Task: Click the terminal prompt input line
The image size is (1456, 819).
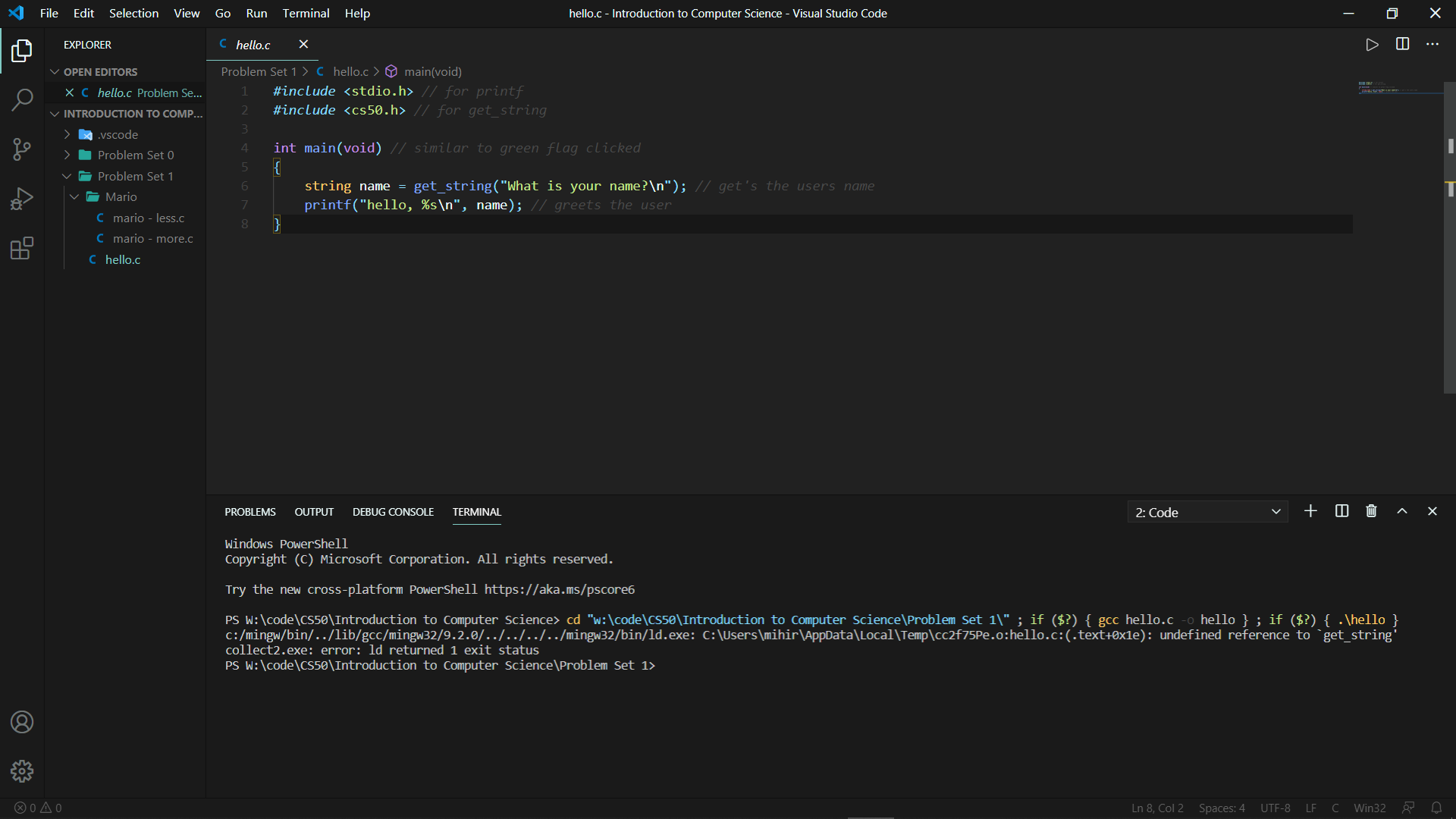Action: (x=440, y=665)
